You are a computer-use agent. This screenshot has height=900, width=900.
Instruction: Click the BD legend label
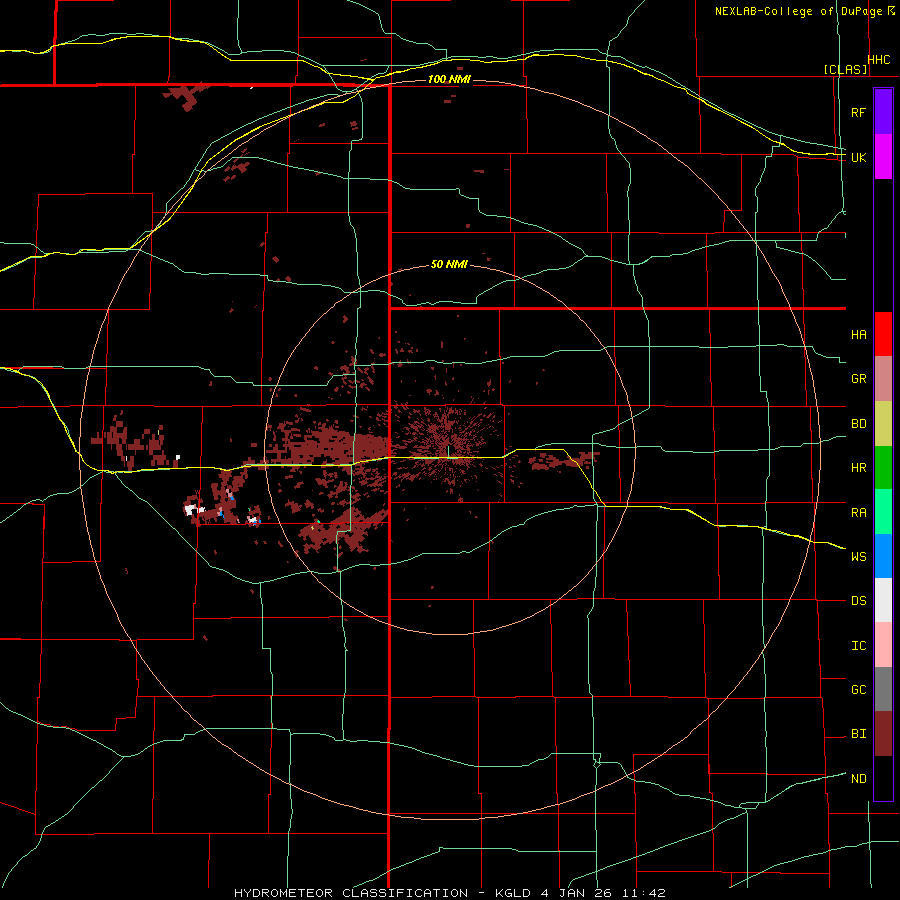858,424
